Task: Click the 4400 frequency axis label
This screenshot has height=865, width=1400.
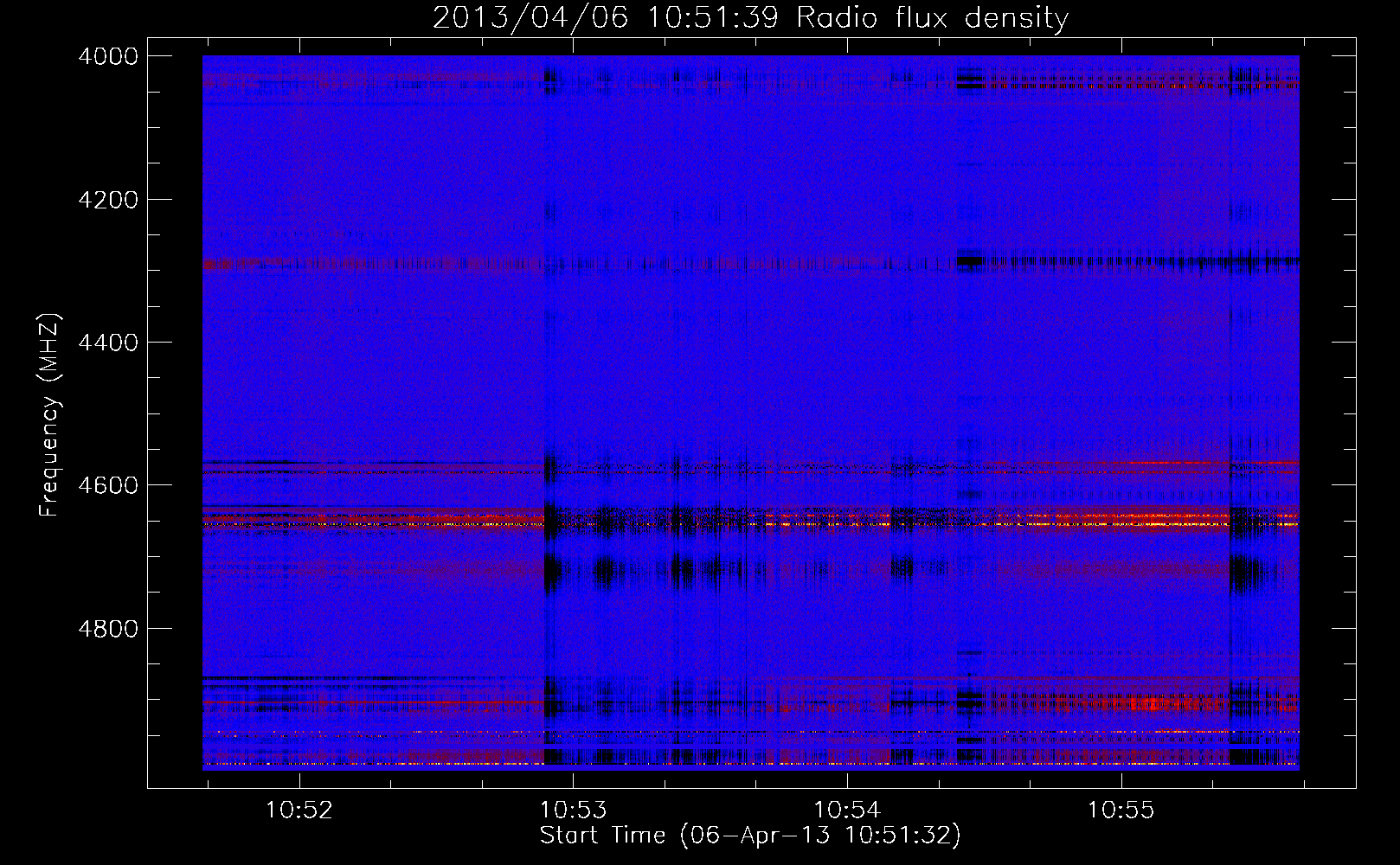Action: click(108, 343)
